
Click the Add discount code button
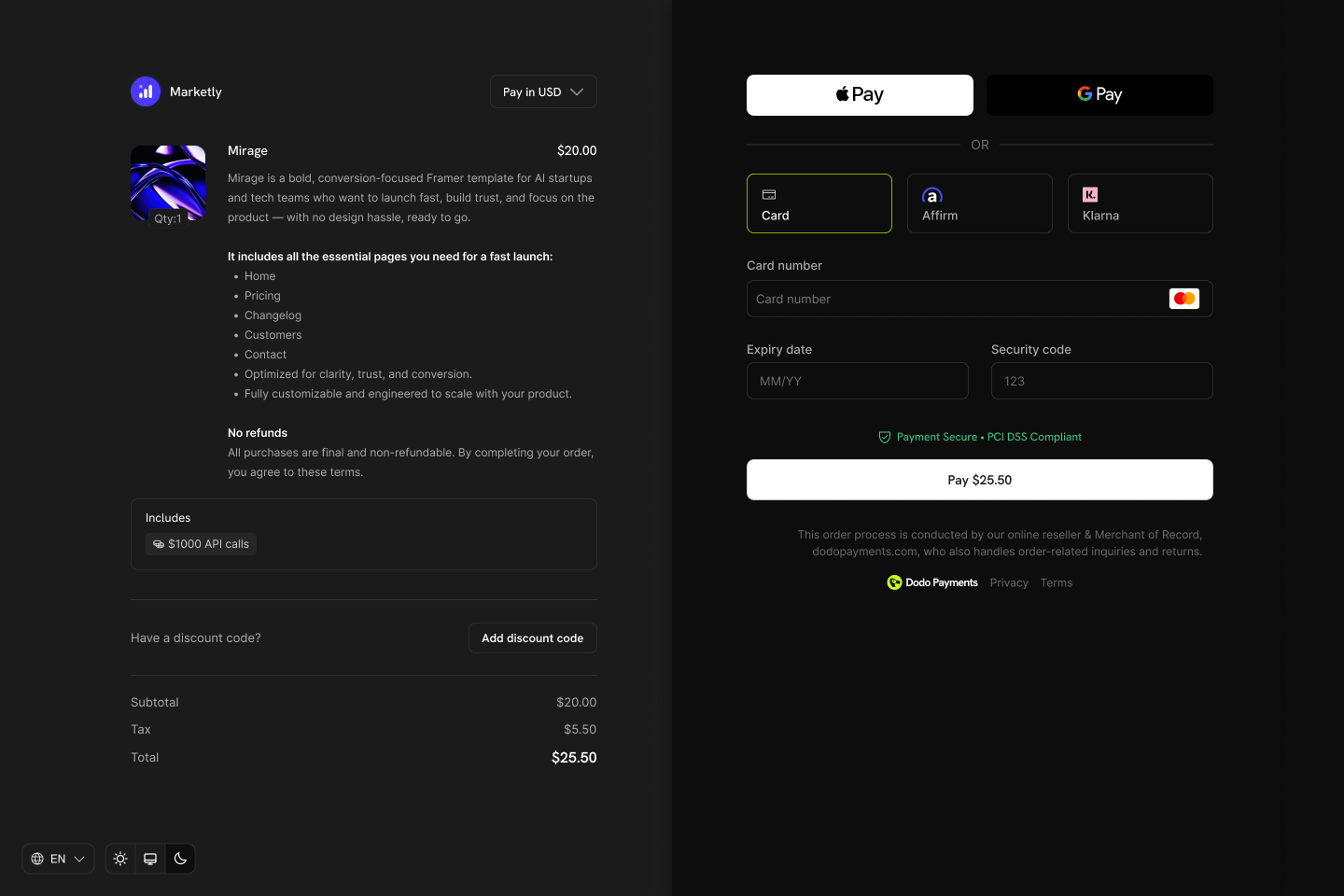(532, 637)
